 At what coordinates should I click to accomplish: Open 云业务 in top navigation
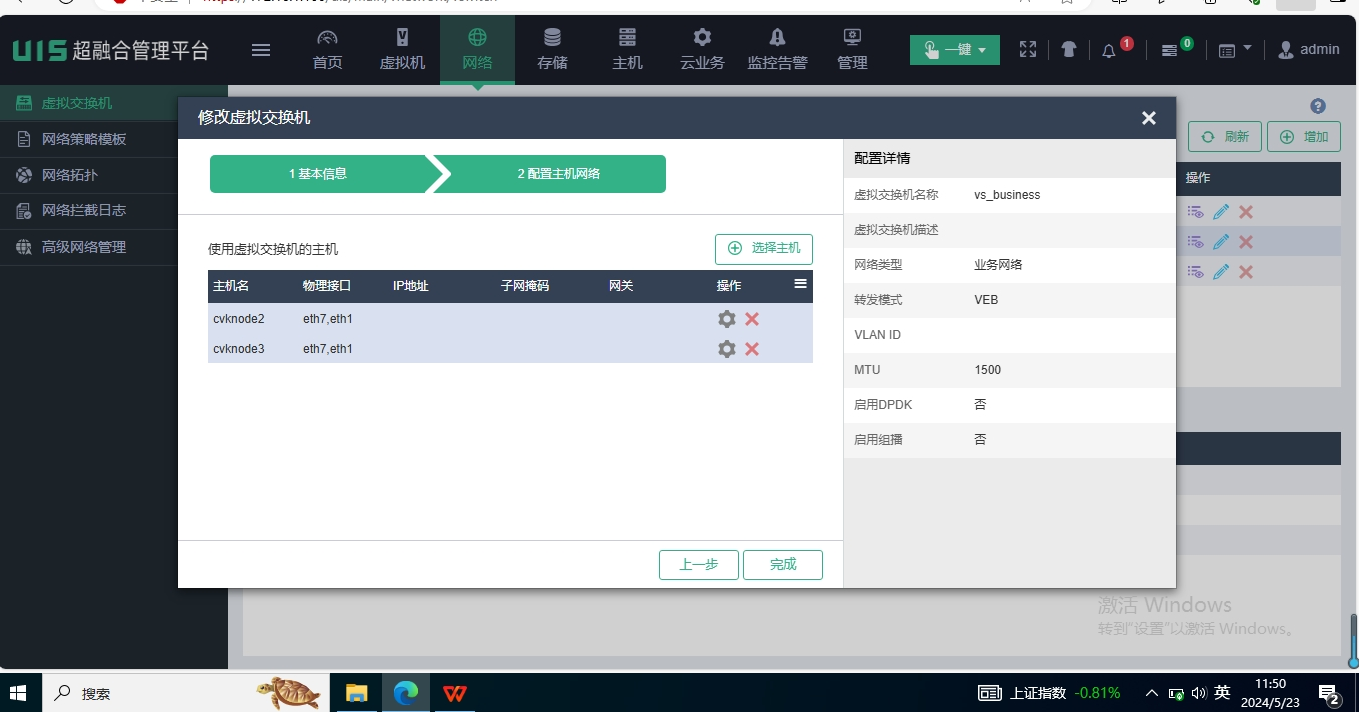point(702,50)
